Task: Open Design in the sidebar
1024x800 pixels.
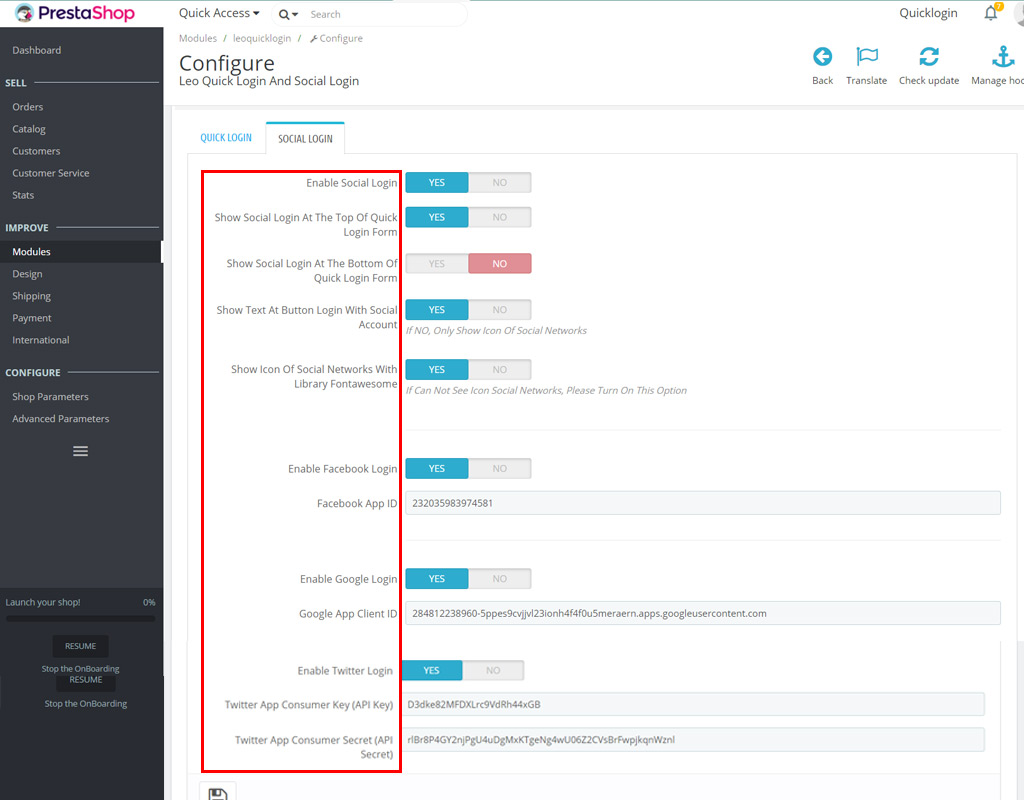Action: coord(27,274)
